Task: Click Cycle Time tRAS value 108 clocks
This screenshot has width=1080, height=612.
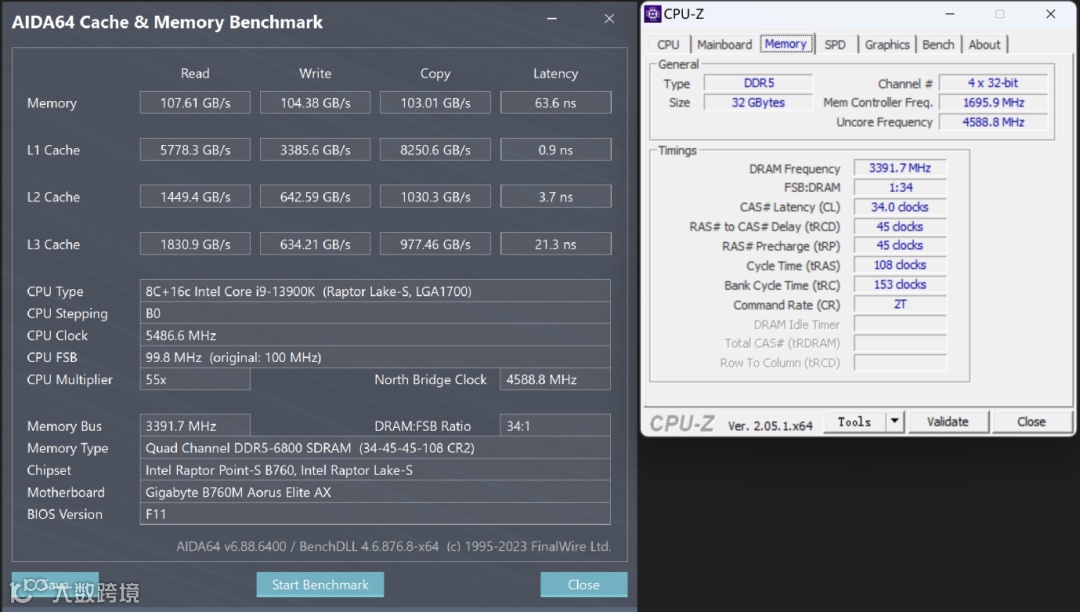Action: 900,265
